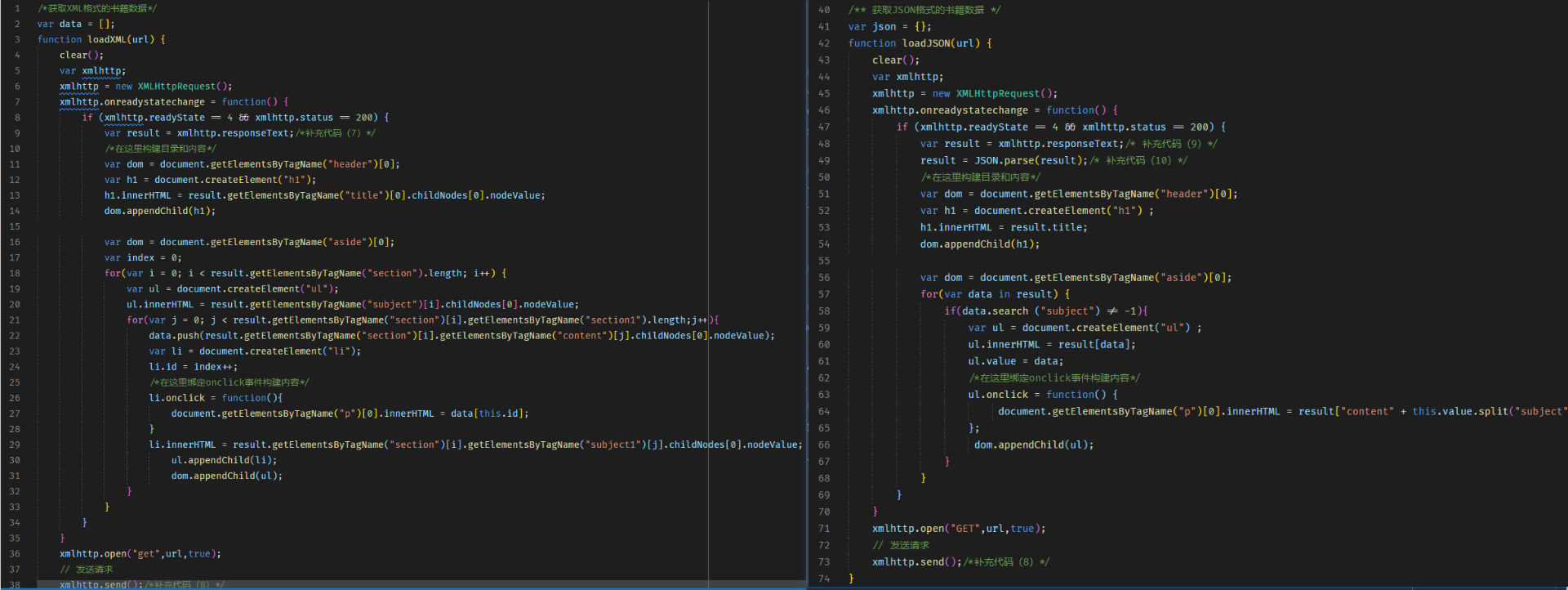
Task: Click "dom.appendChild(h1);" on line 14
Action: pyautogui.click(x=160, y=210)
